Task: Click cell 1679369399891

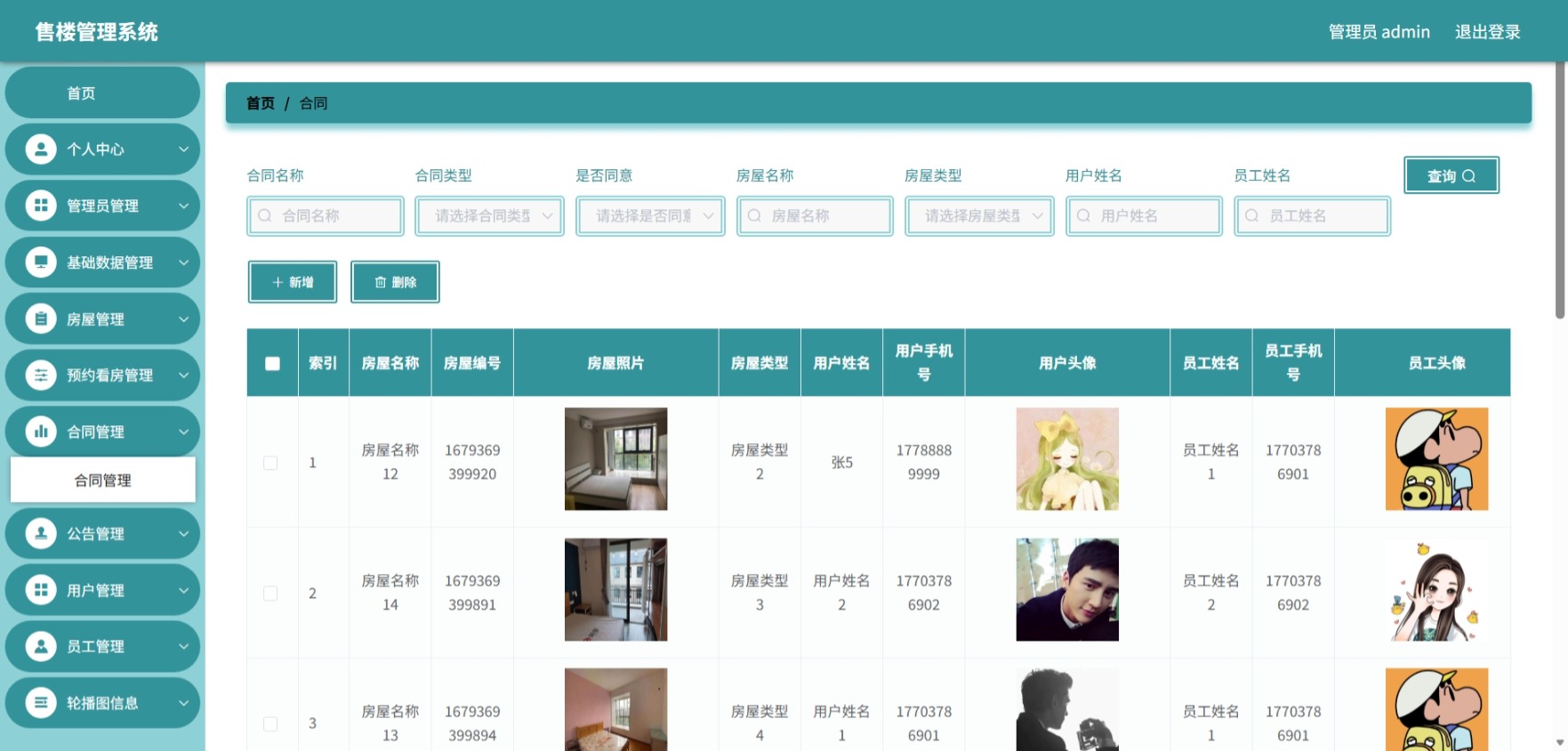Action: (x=472, y=593)
